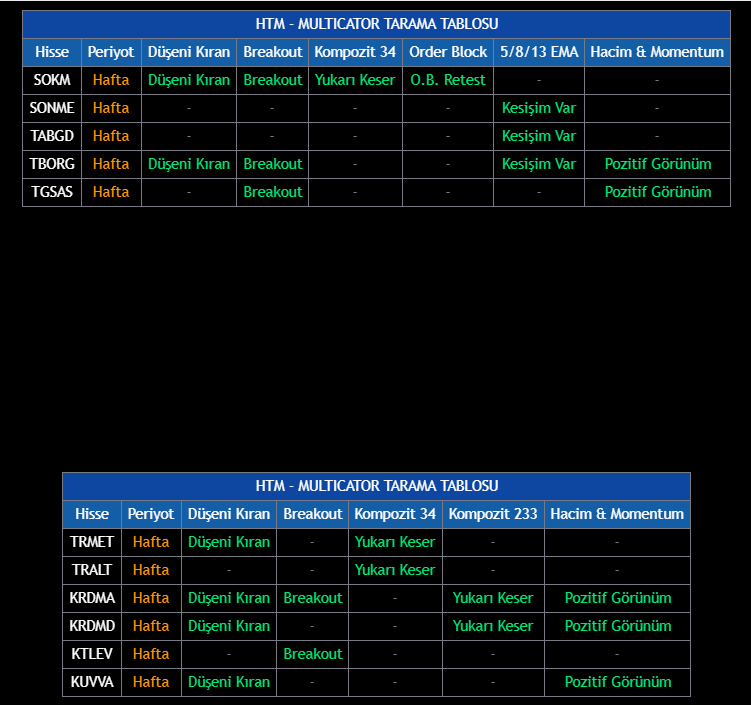Viewport: 751px width, 705px height.
Task: Select Hafta in the TABGD row
Action: pyautogui.click(x=111, y=136)
